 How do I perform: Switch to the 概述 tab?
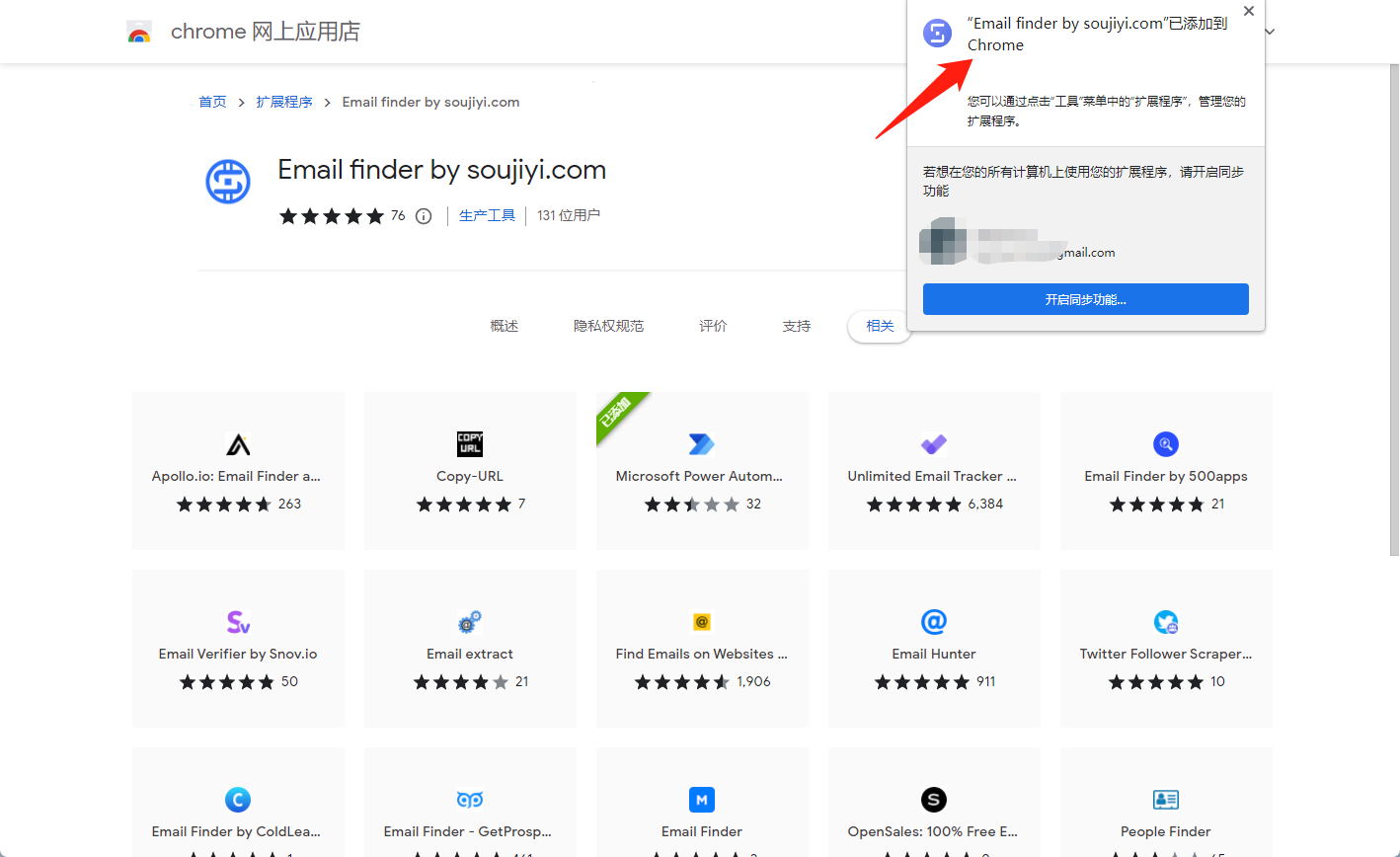point(505,326)
